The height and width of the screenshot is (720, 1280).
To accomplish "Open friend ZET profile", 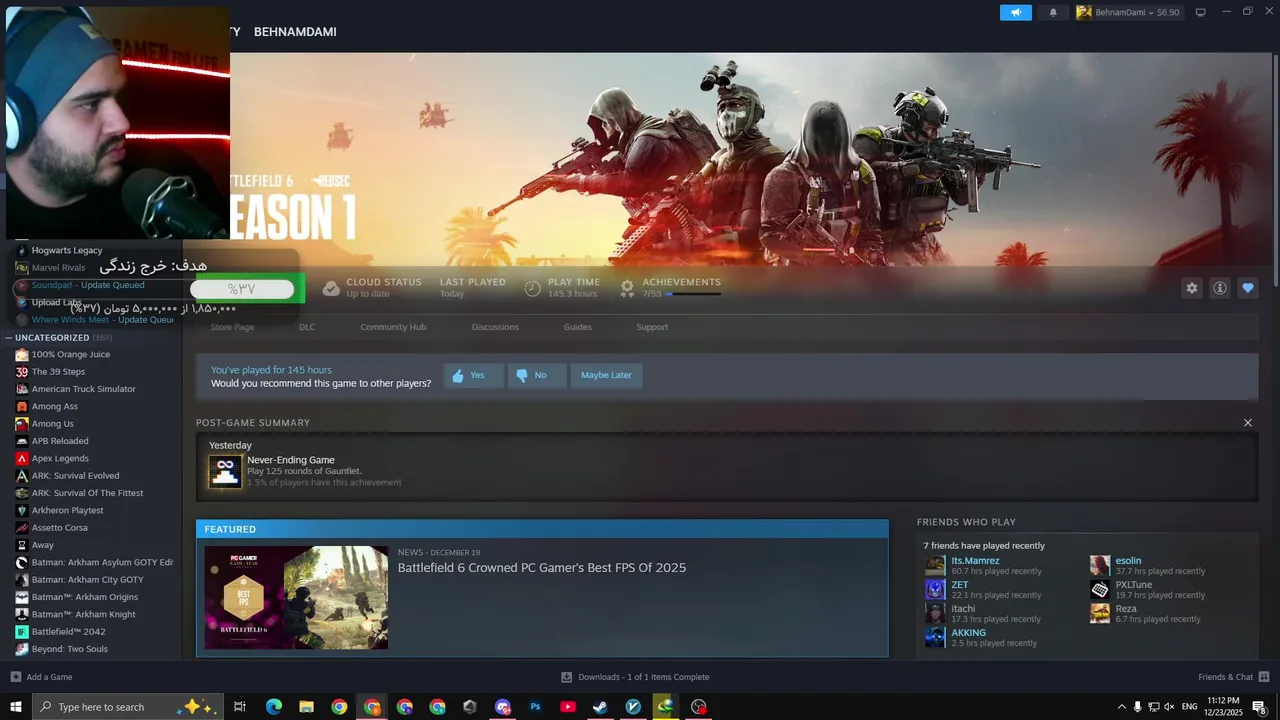I will tap(959, 585).
